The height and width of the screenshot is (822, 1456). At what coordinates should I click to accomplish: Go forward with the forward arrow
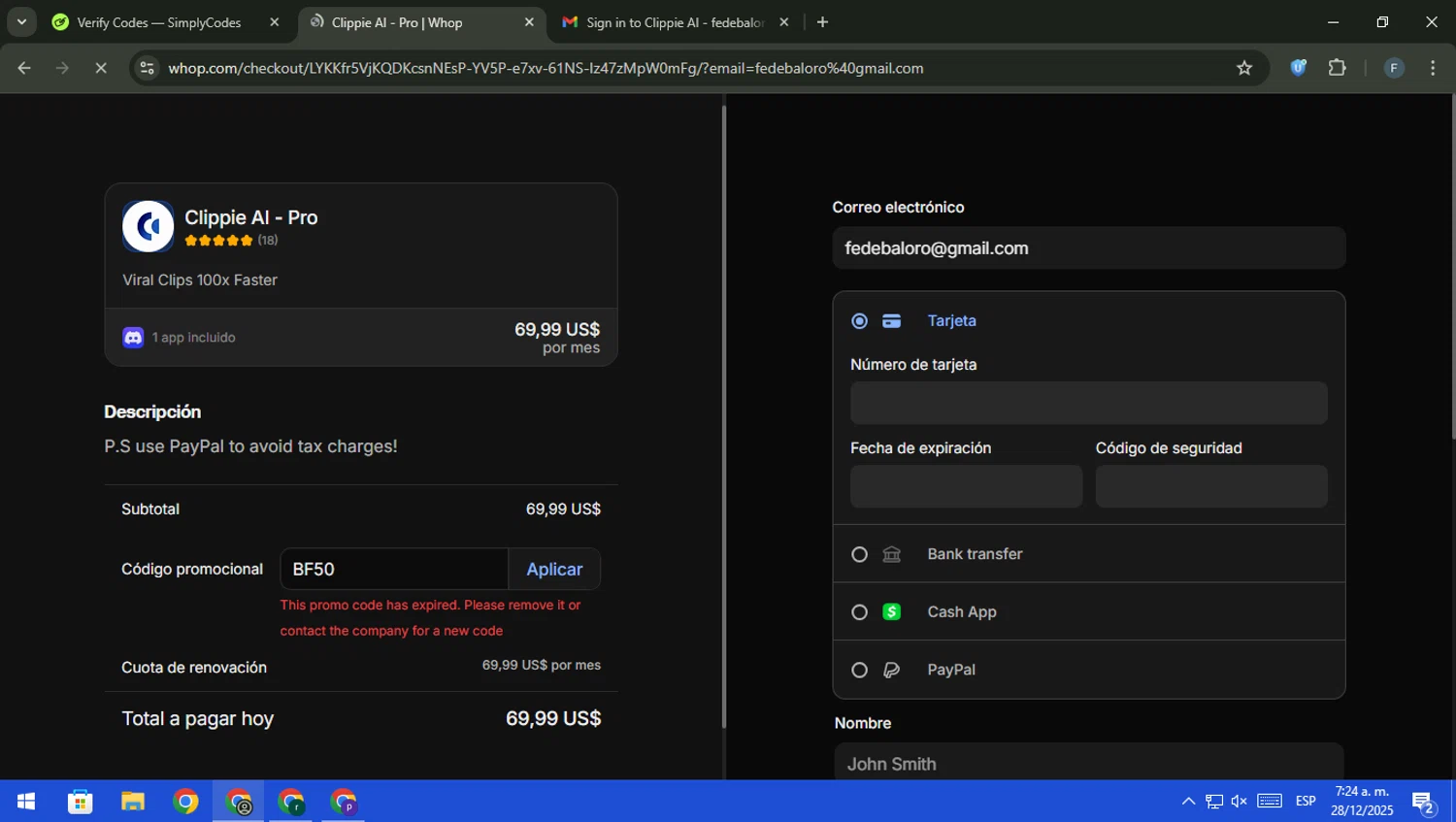(x=62, y=68)
